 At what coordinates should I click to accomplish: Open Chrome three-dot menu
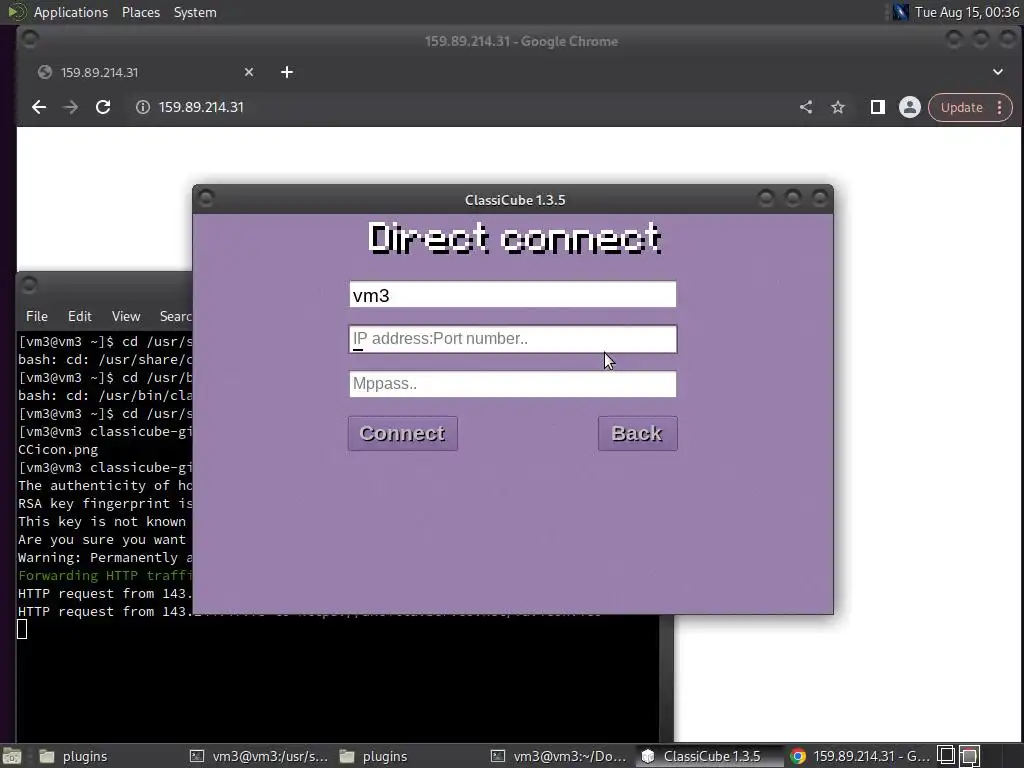(1000, 108)
